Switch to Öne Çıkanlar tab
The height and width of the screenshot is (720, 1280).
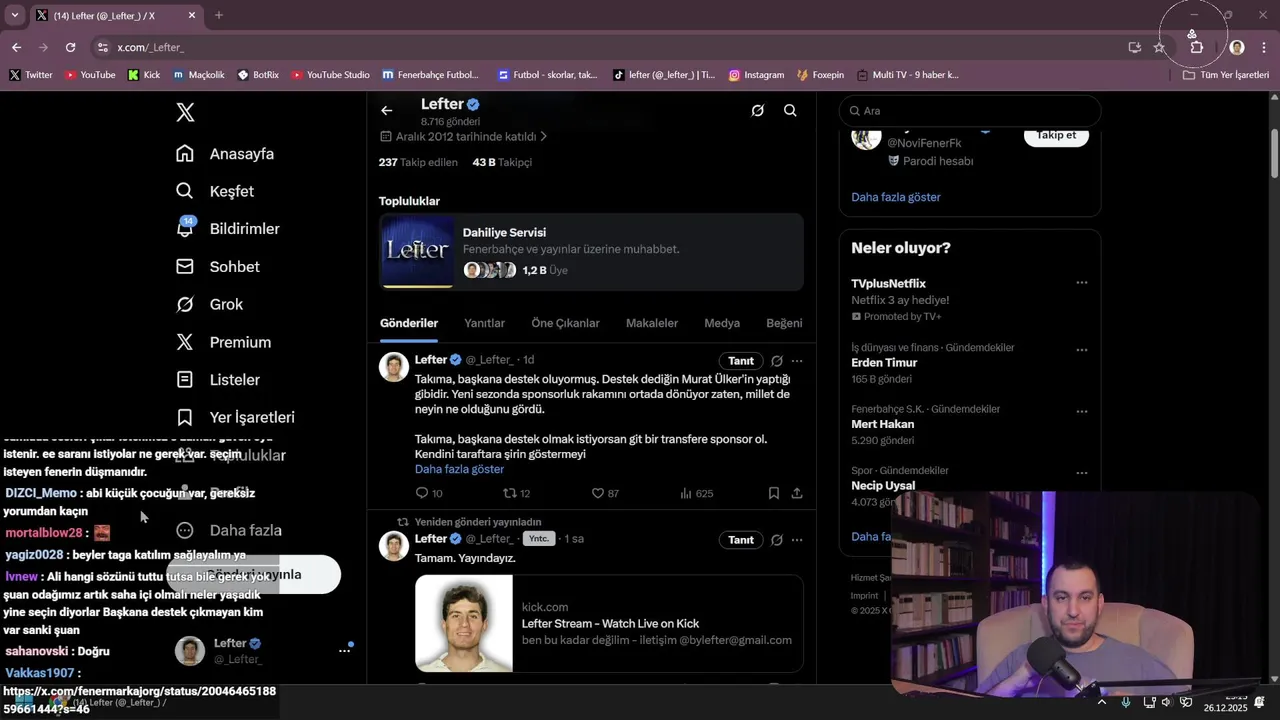coord(565,323)
